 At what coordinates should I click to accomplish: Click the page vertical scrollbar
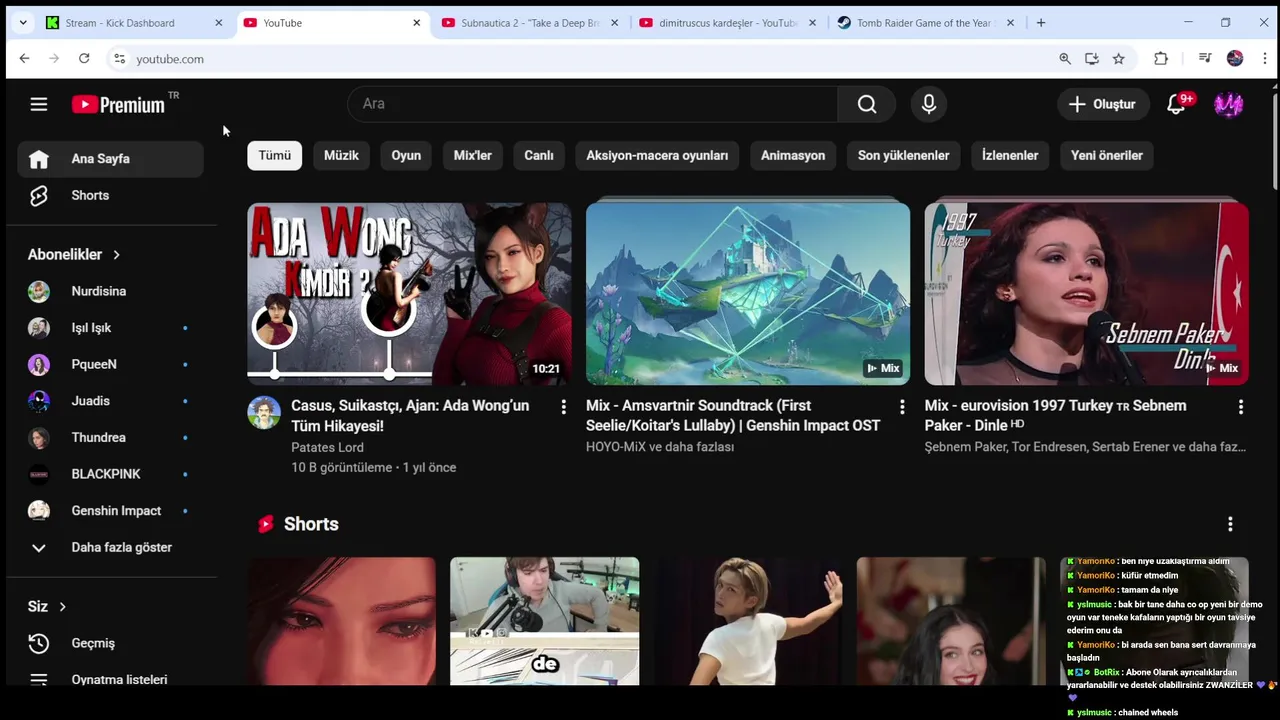(x=1275, y=140)
